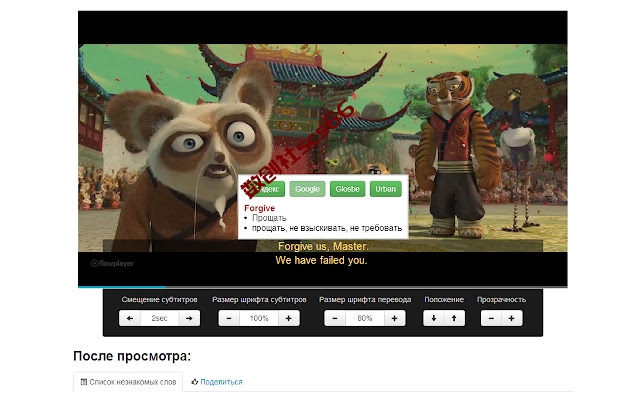This screenshot has width=640, height=400.
Task: Select 'прощать, не взыскивать, не требовать' translation
Action: pyautogui.click(x=327, y=228)
